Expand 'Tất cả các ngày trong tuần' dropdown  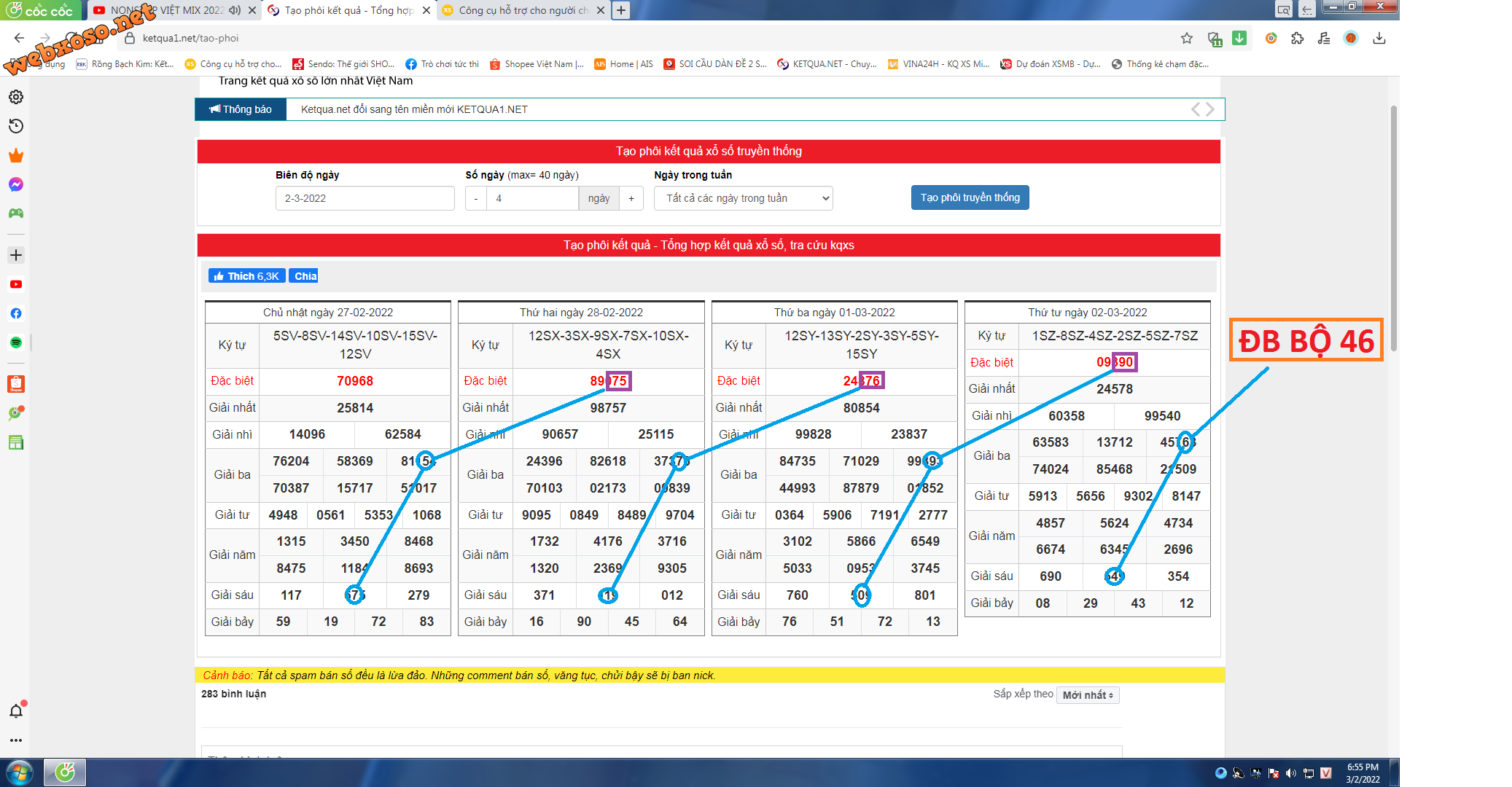pos(743,198)
